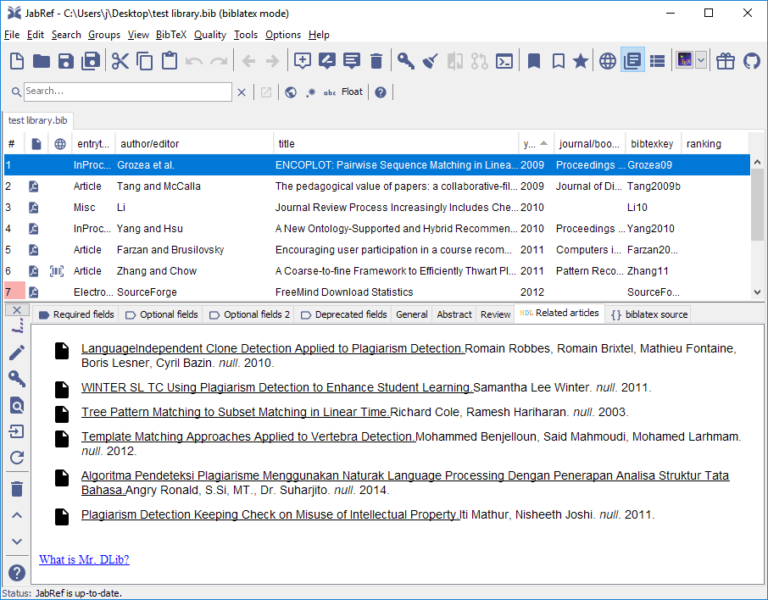Sort by the year column header
The width and height of the screenshot is (768, 600).
point(535,144)
